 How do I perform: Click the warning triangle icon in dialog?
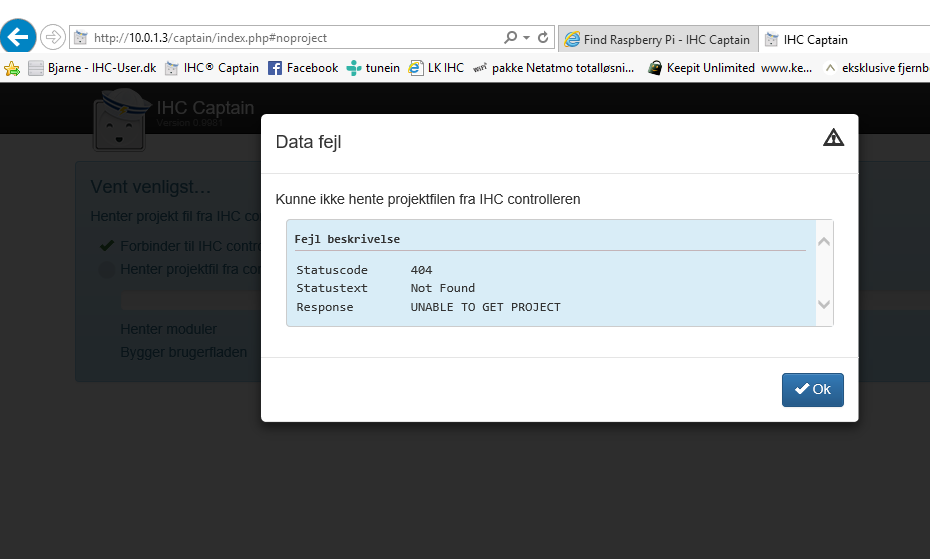833,138
